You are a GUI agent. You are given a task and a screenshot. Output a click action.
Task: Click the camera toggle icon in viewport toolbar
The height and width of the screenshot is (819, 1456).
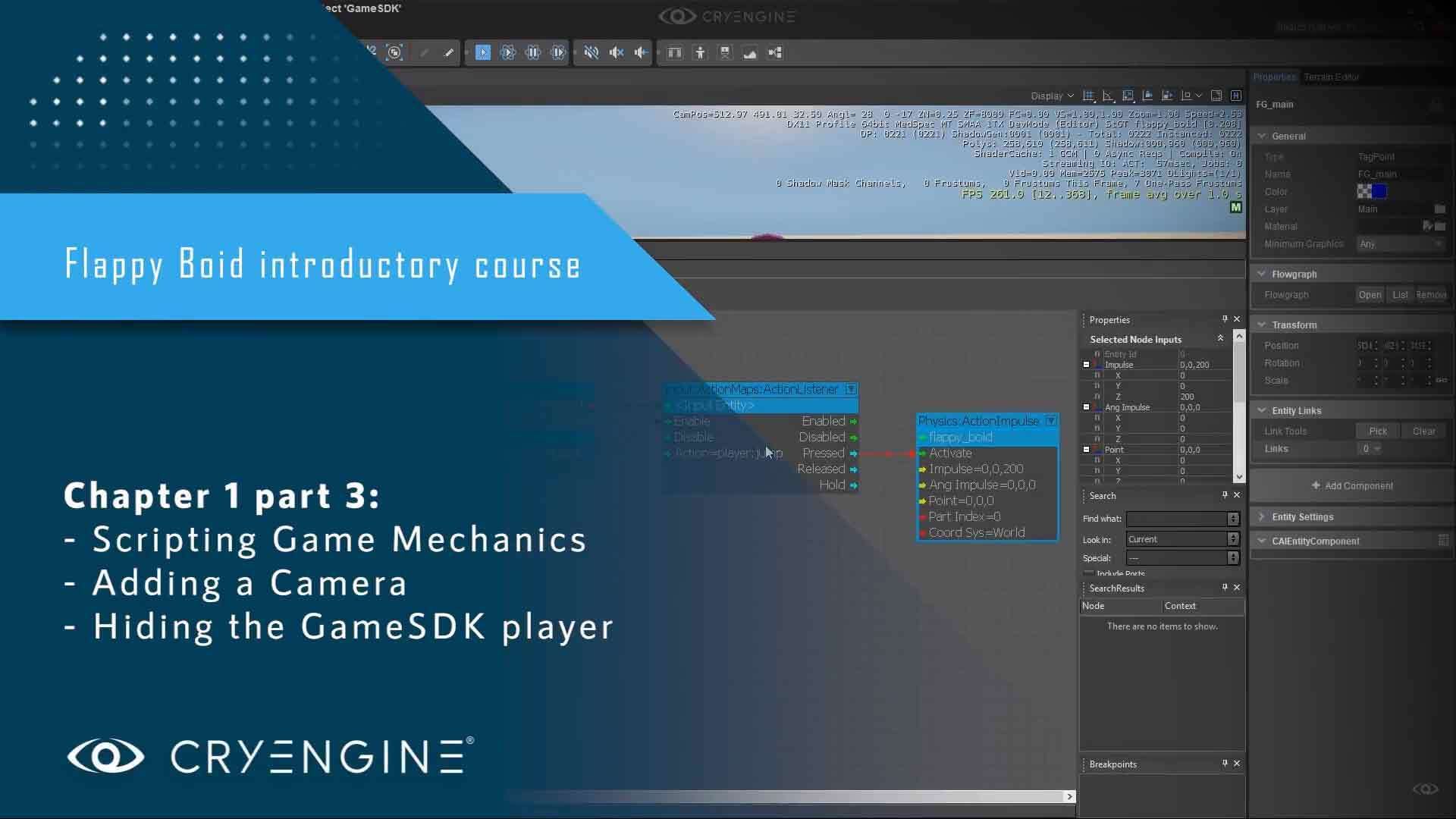coord(1216,96)
